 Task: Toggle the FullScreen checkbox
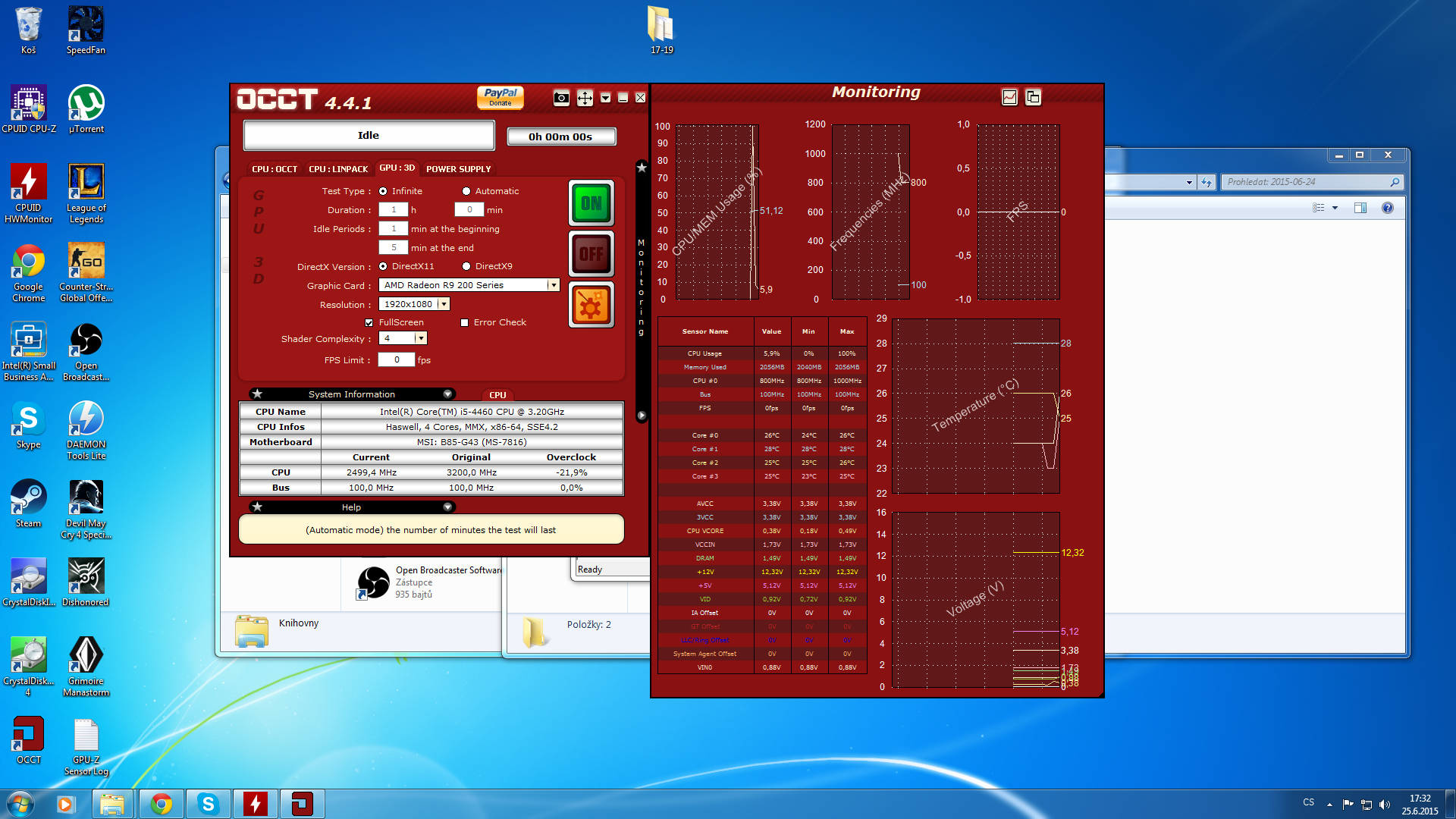(369, 322)
